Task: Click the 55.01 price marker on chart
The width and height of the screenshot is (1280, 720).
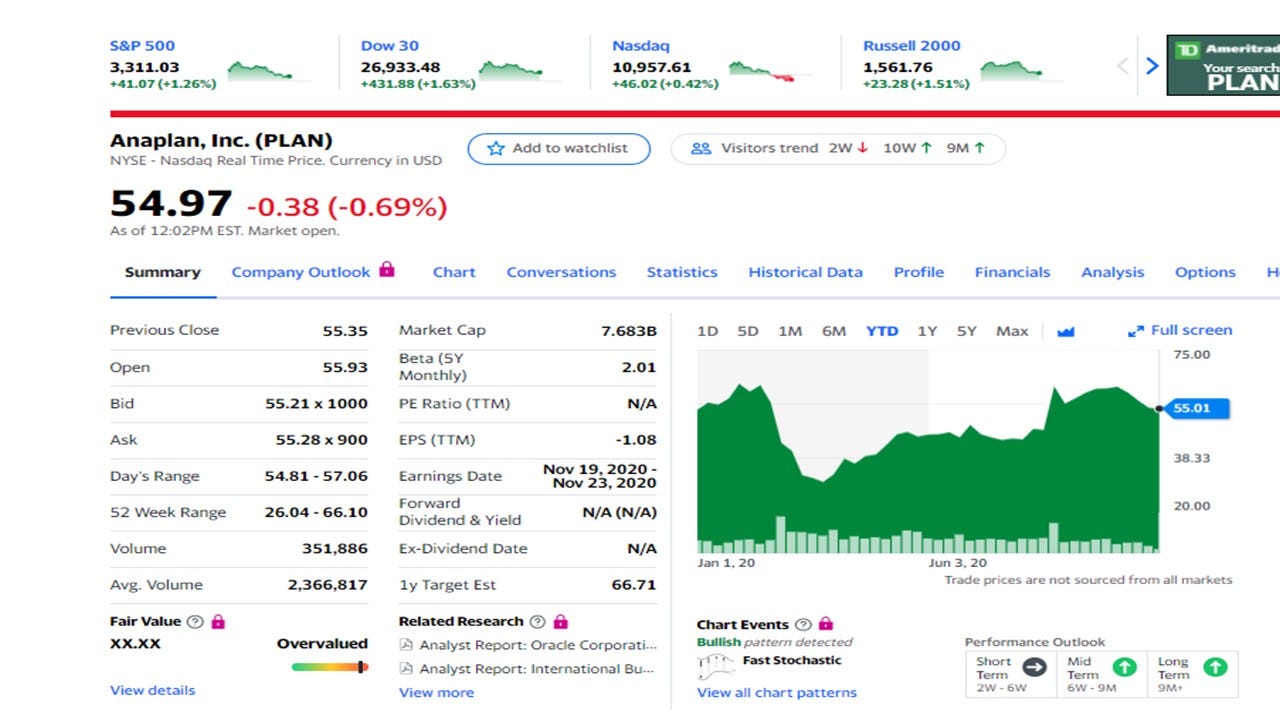Action: (1197, 408)
